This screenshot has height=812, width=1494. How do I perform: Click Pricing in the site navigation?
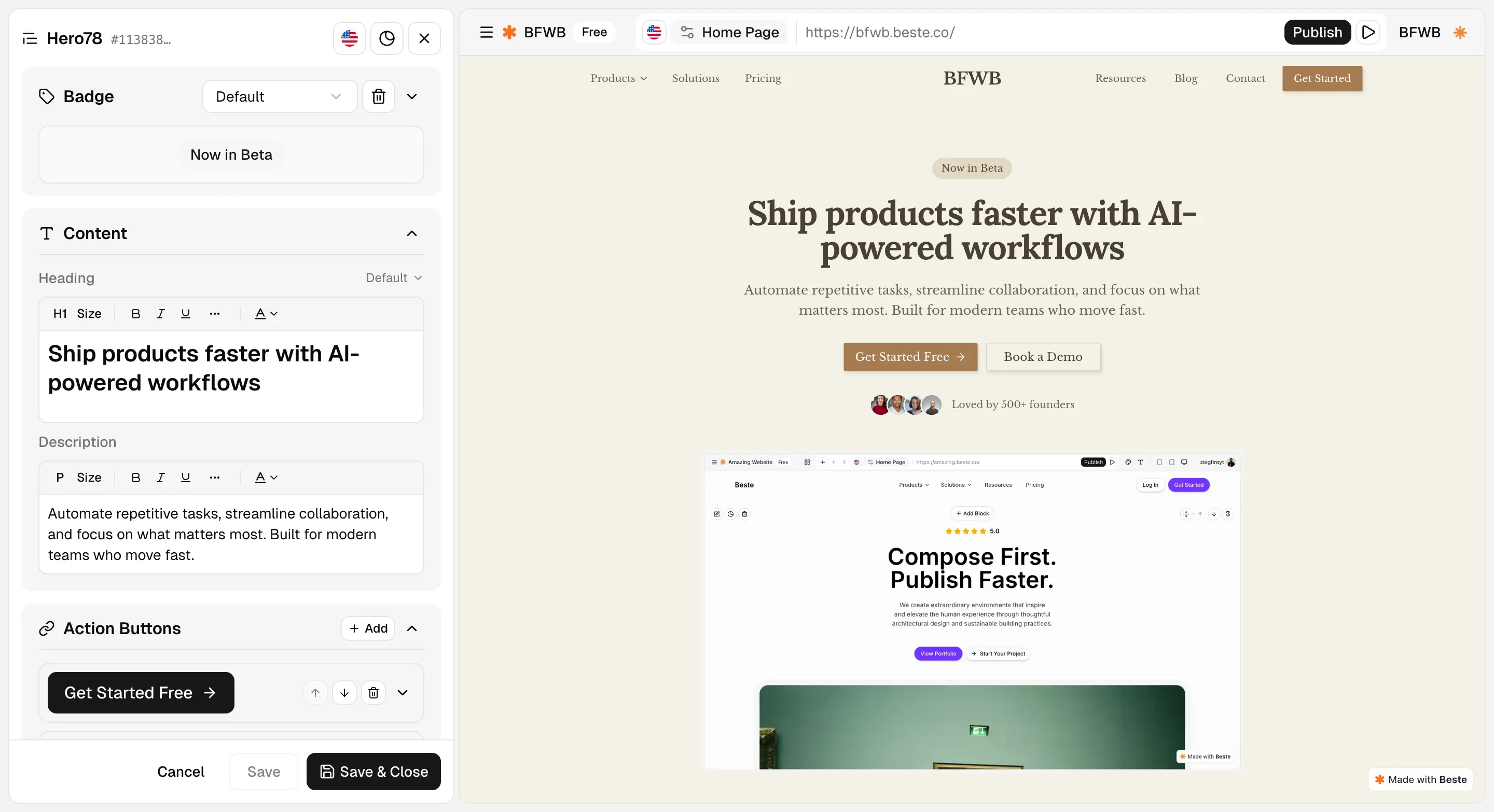click(x=763, y=78)
